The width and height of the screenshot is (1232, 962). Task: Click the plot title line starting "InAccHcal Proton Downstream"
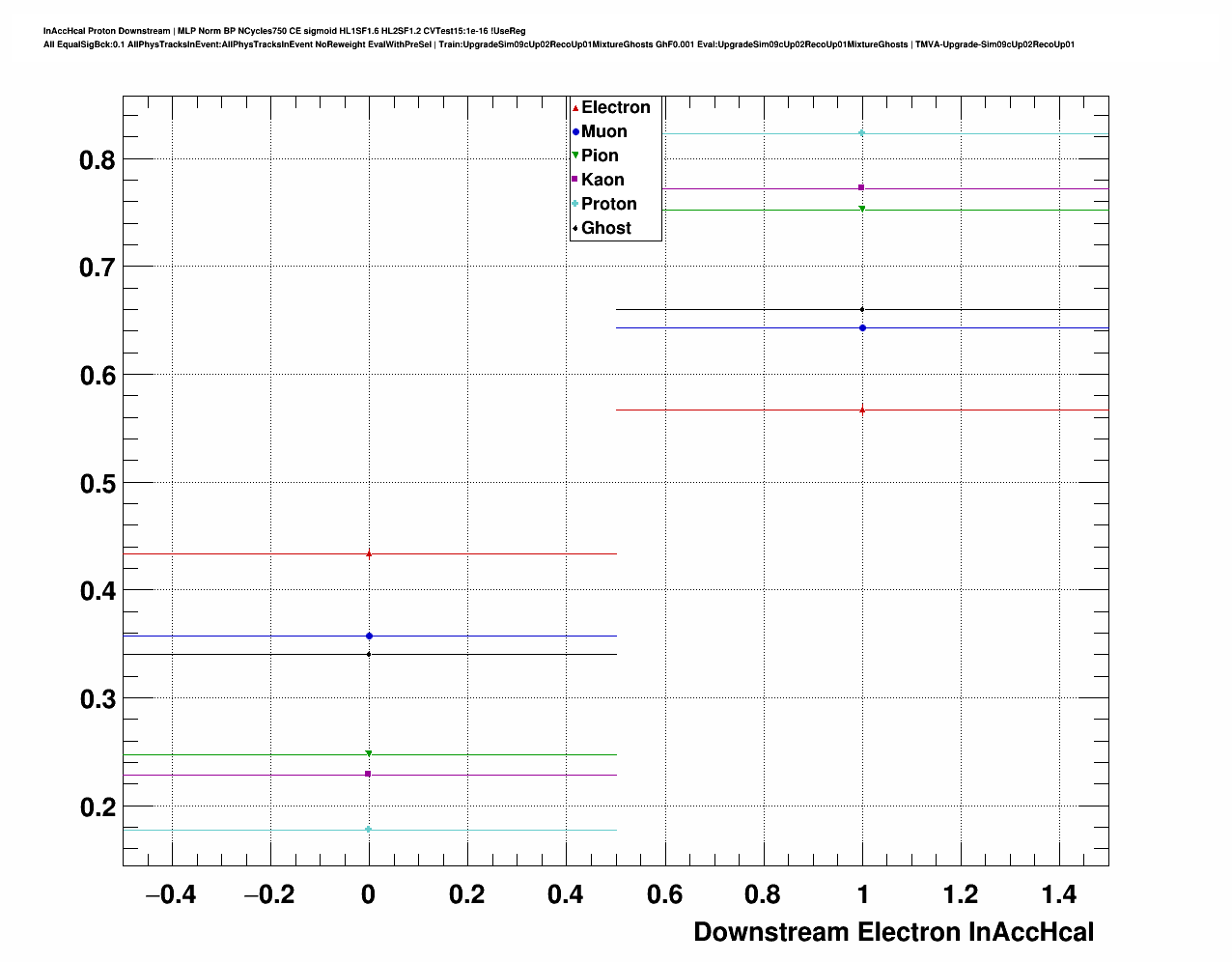tap(284, 31)
